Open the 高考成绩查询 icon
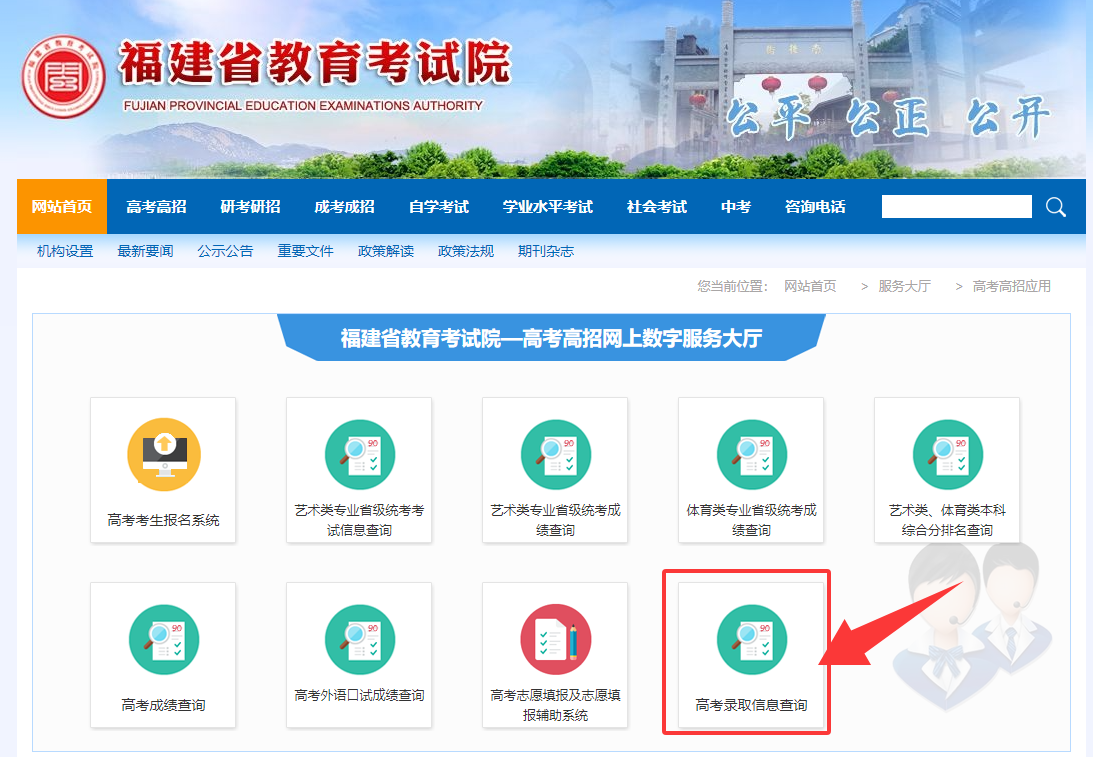 [164, 639]
